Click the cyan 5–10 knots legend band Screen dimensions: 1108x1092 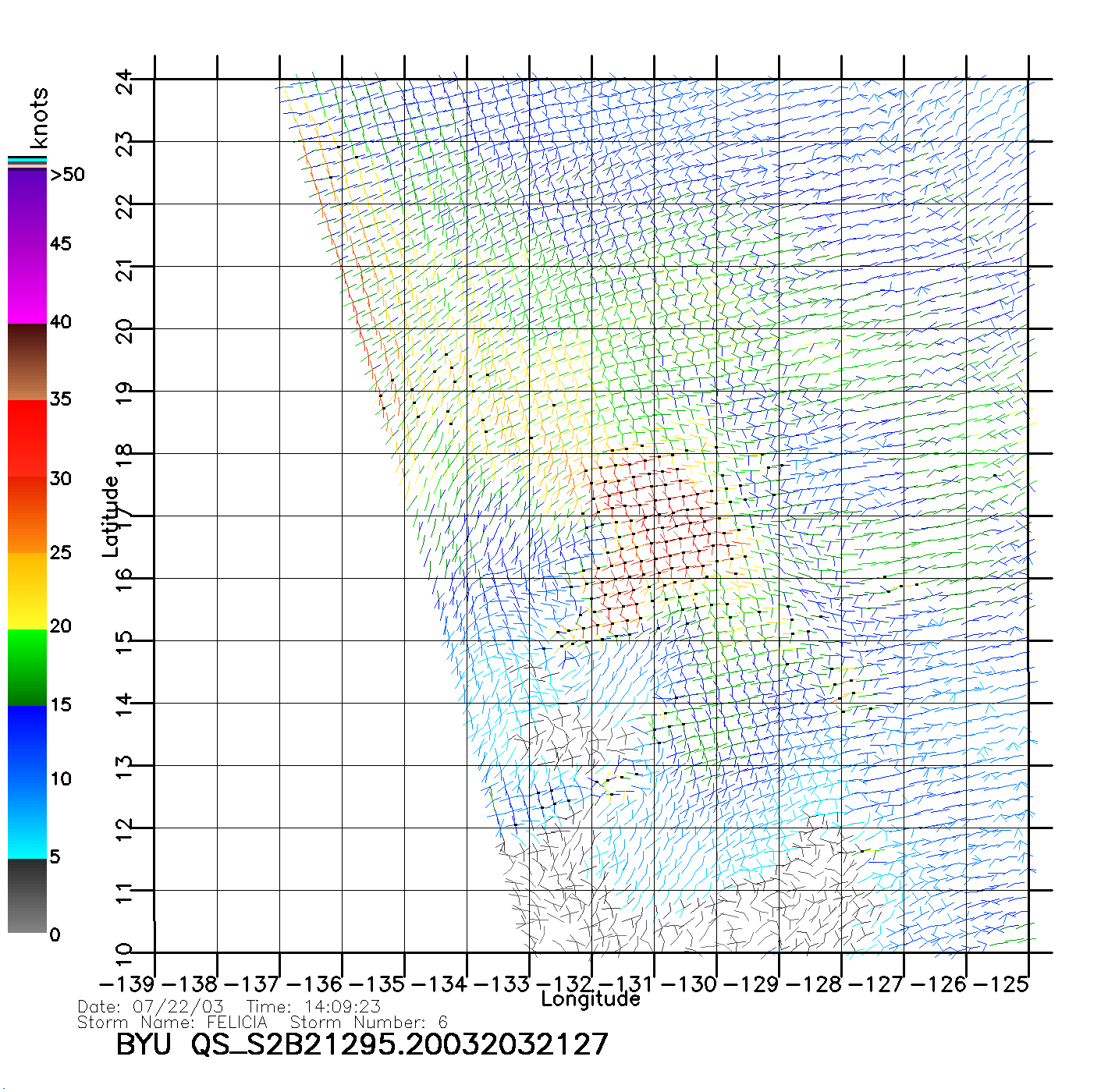pyautogui.click(x=27, y=819)
